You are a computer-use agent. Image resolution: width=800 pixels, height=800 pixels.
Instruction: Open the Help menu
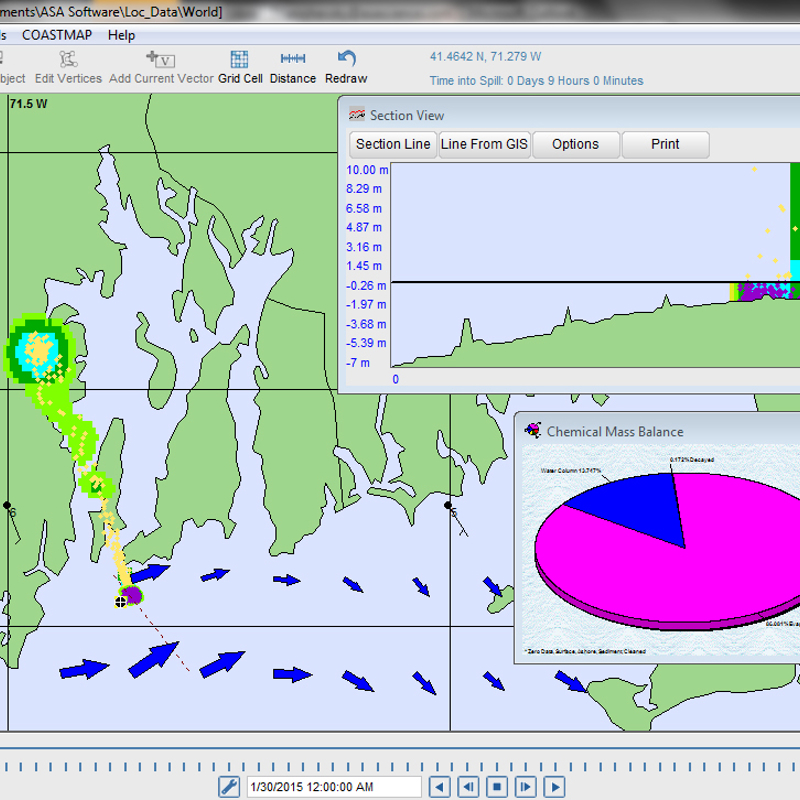(121, 35)
